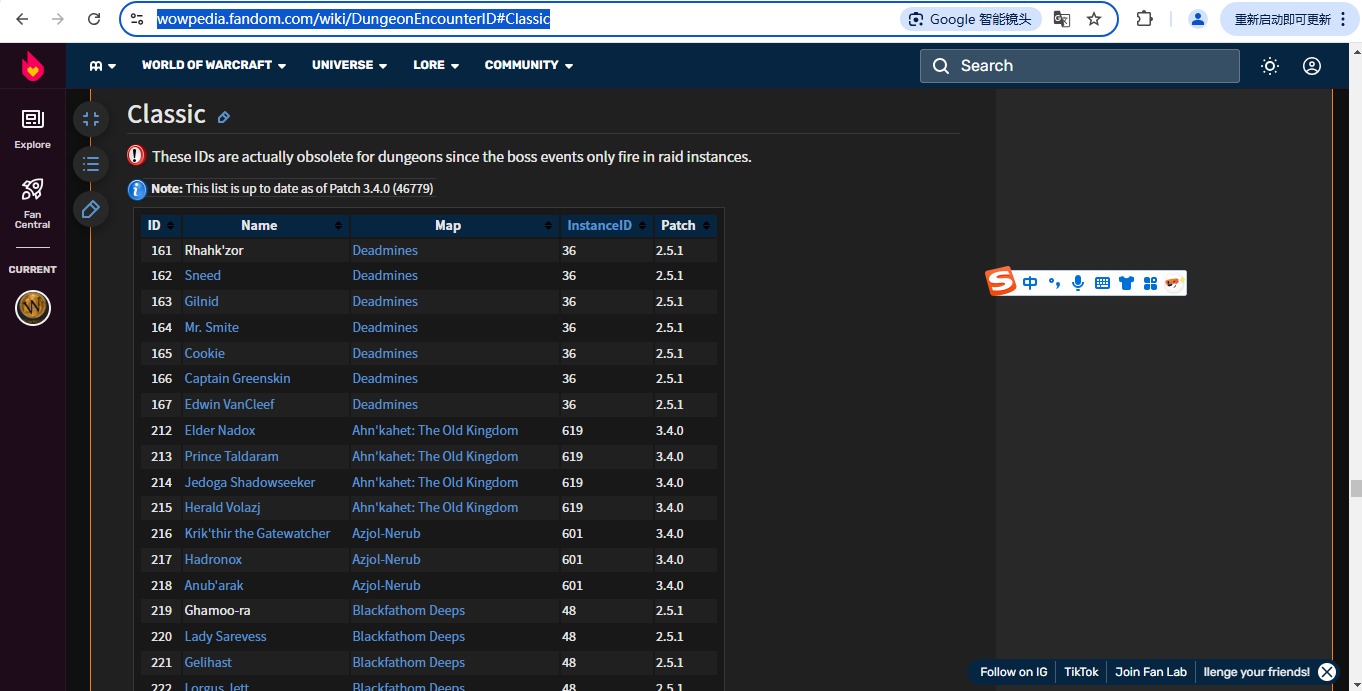
Task: Open Deadmines map link in Rhahk'zor row
Action: click(x=385, y=251)
